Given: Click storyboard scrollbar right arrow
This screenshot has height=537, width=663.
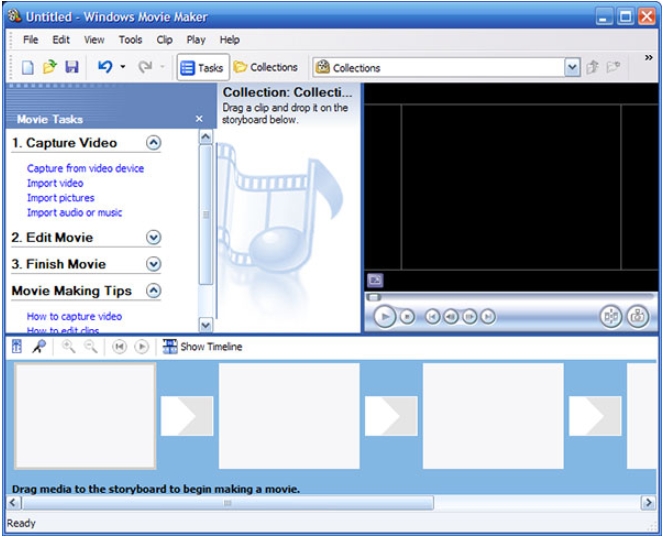Looking at the screenshot, I should point(648,503).
